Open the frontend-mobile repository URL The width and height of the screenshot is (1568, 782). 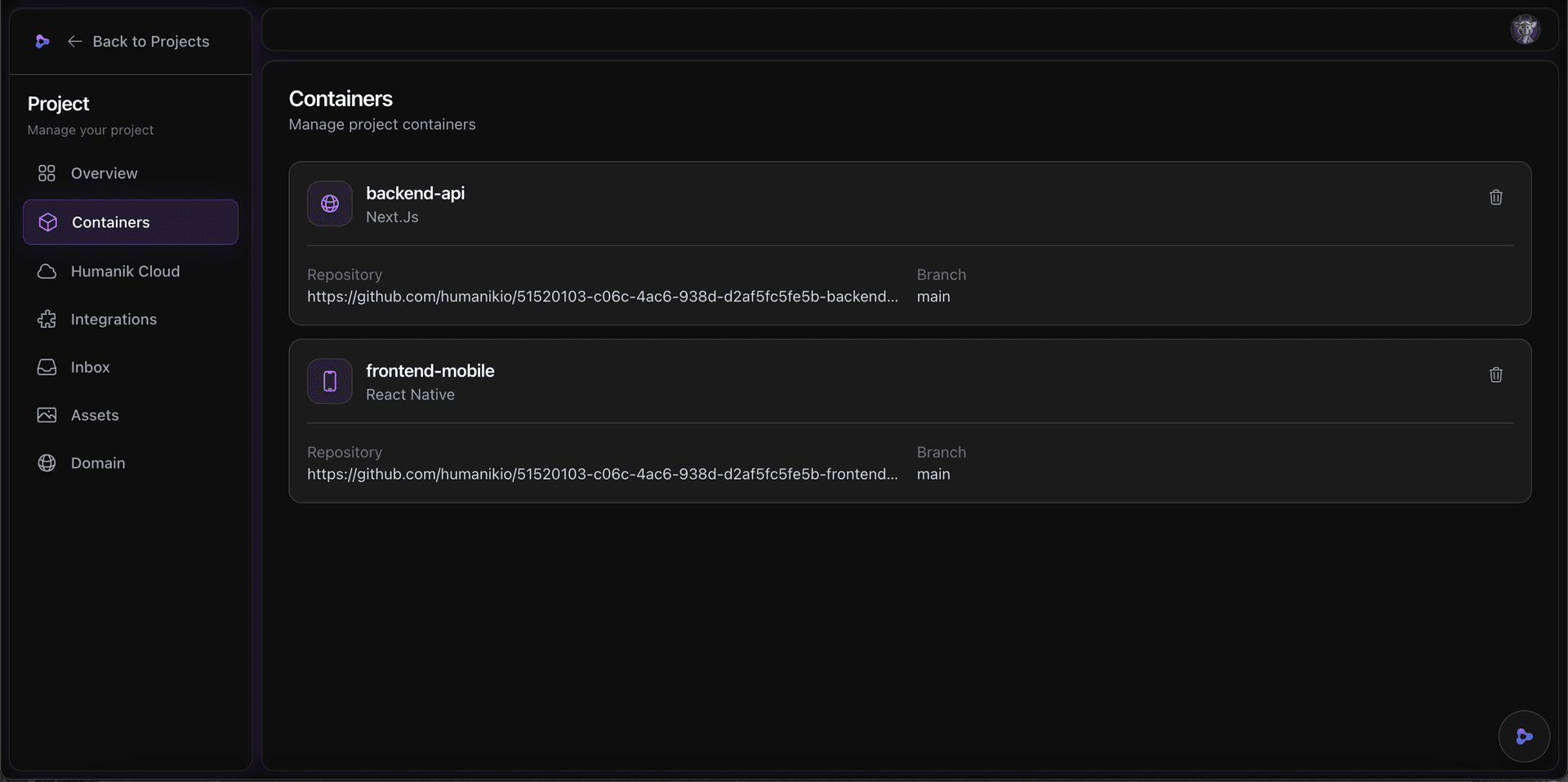click(602, 474)
